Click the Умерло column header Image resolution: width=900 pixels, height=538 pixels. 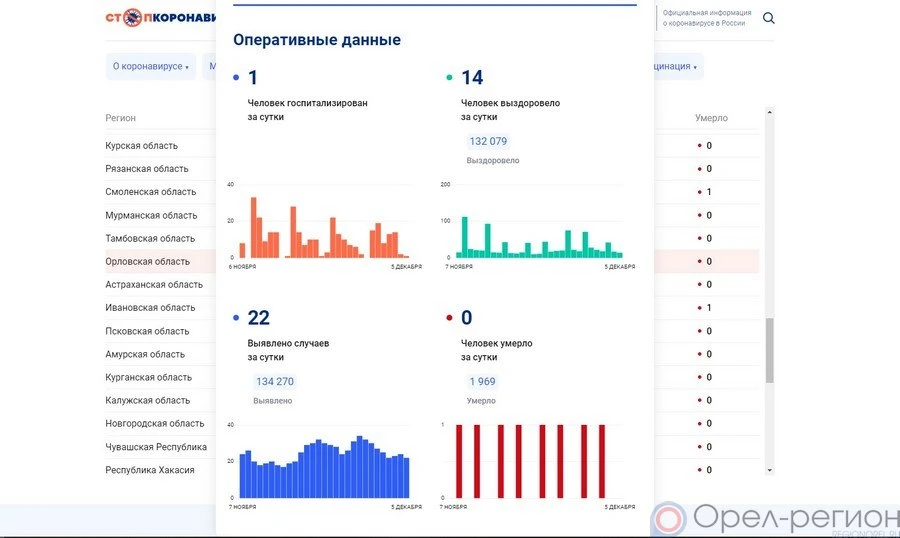(711, 118)
